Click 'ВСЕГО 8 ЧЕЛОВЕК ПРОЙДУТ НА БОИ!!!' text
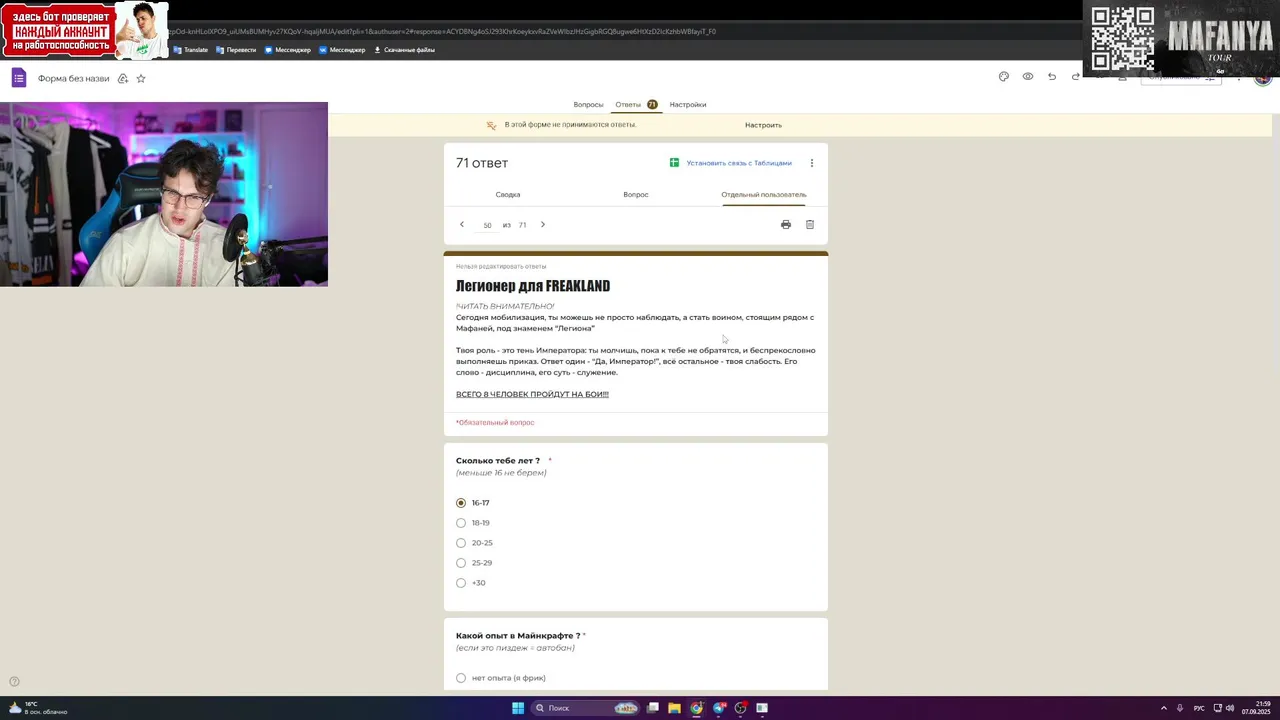This screenshot has width=1280, height=720. click(532, 394)
